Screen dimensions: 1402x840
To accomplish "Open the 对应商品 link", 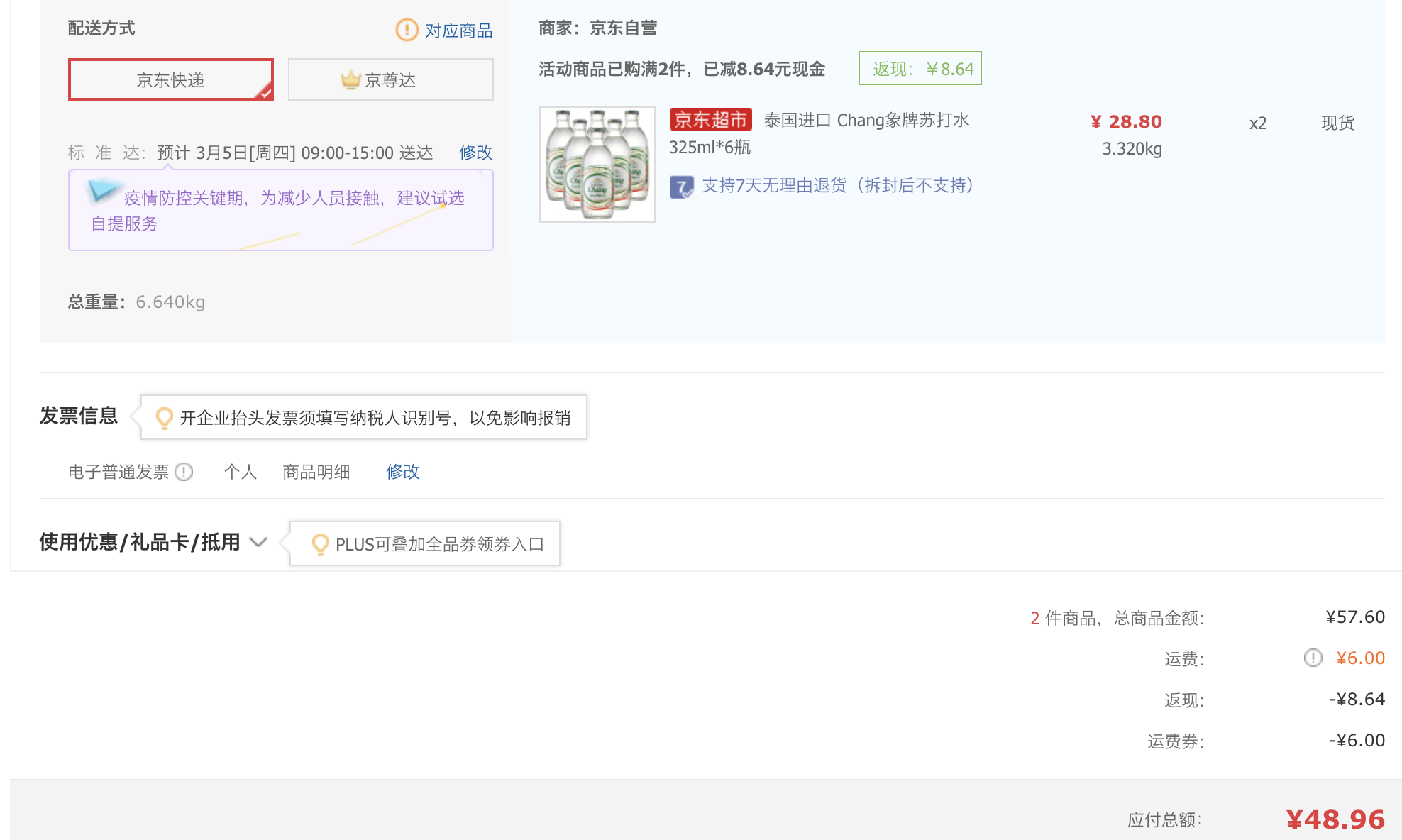I will pyautogui.click(x=458, y=31).
